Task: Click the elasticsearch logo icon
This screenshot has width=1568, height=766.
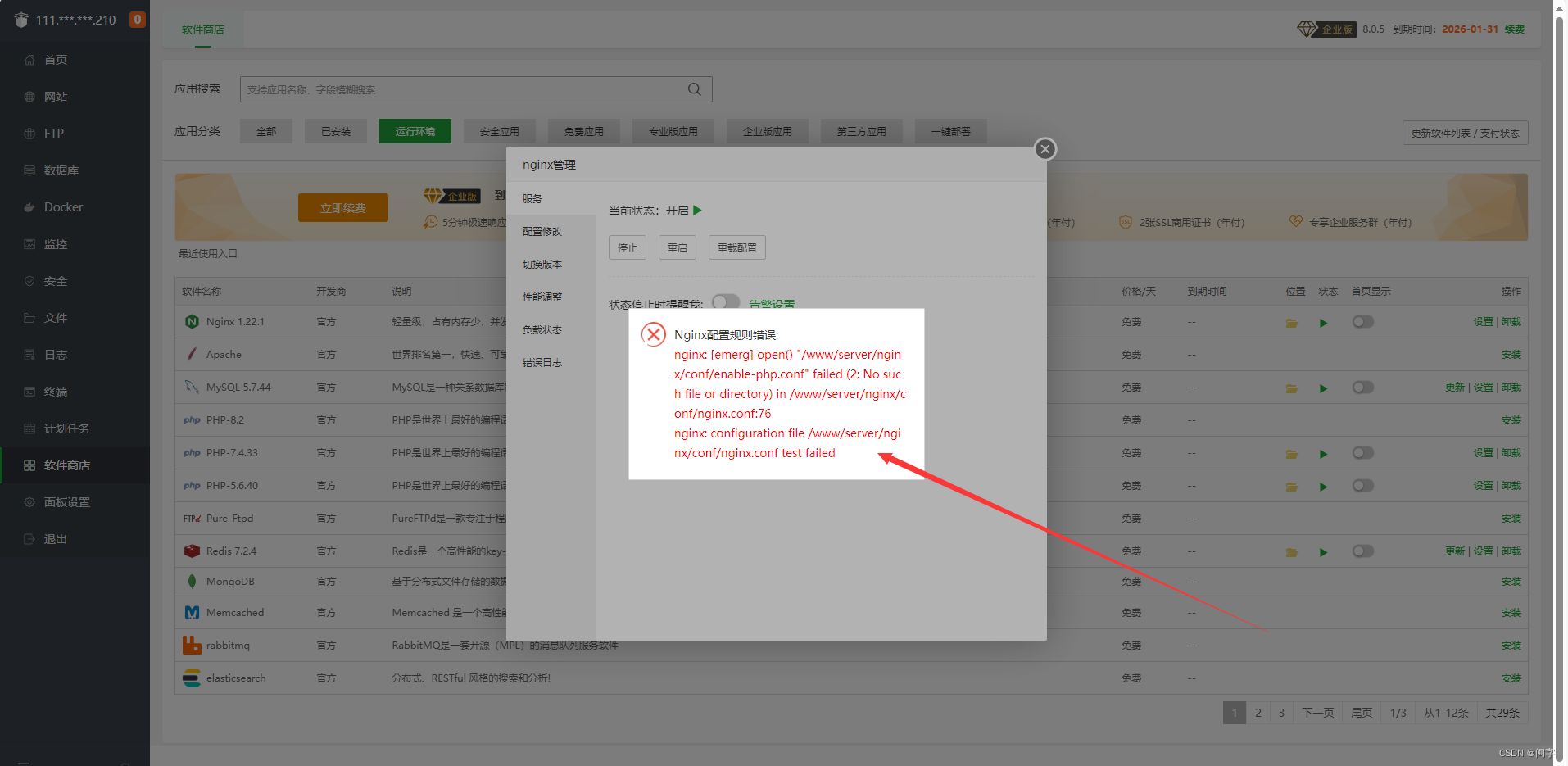Action: (192, 678)
